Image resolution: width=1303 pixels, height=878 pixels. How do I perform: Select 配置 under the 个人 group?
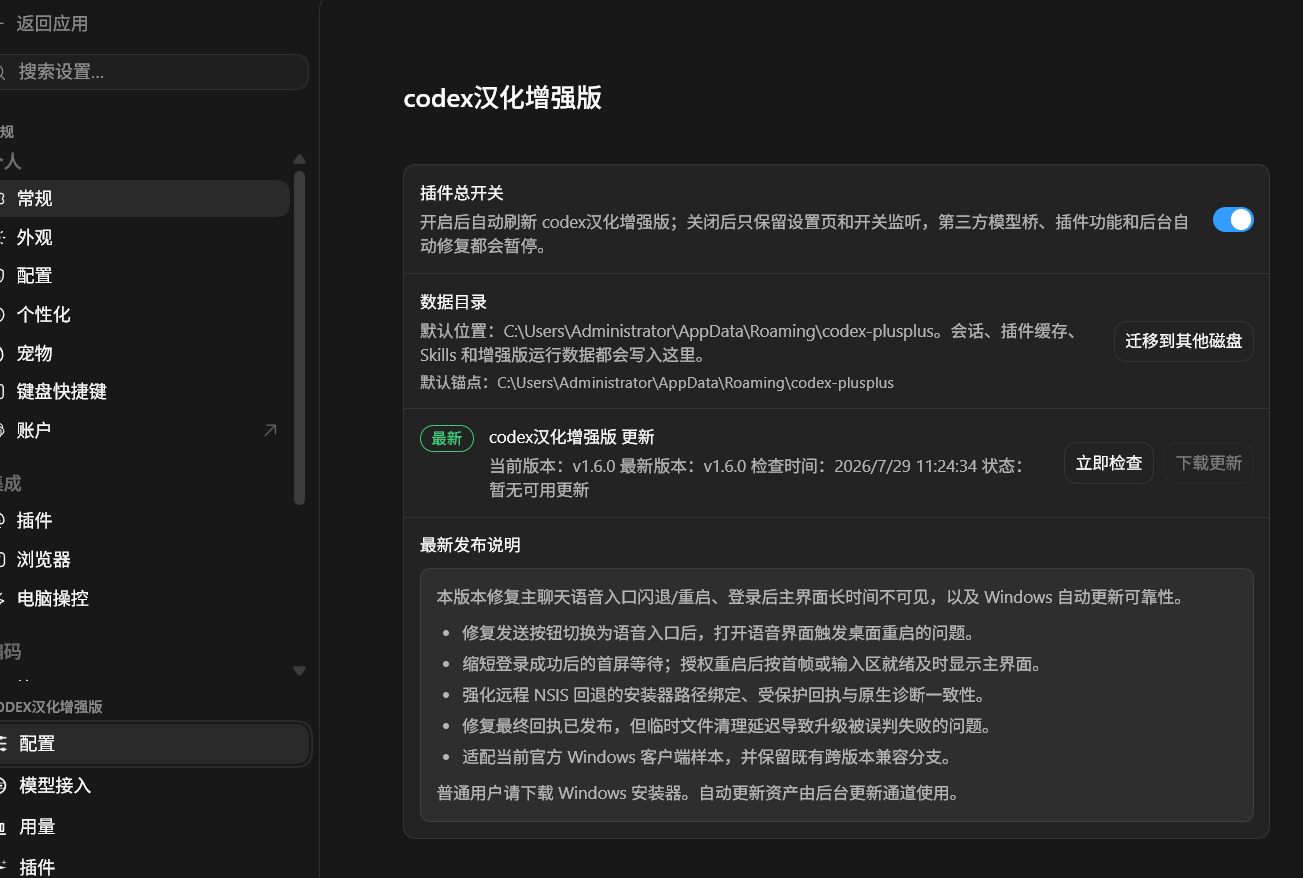click(x=142, y=275)
